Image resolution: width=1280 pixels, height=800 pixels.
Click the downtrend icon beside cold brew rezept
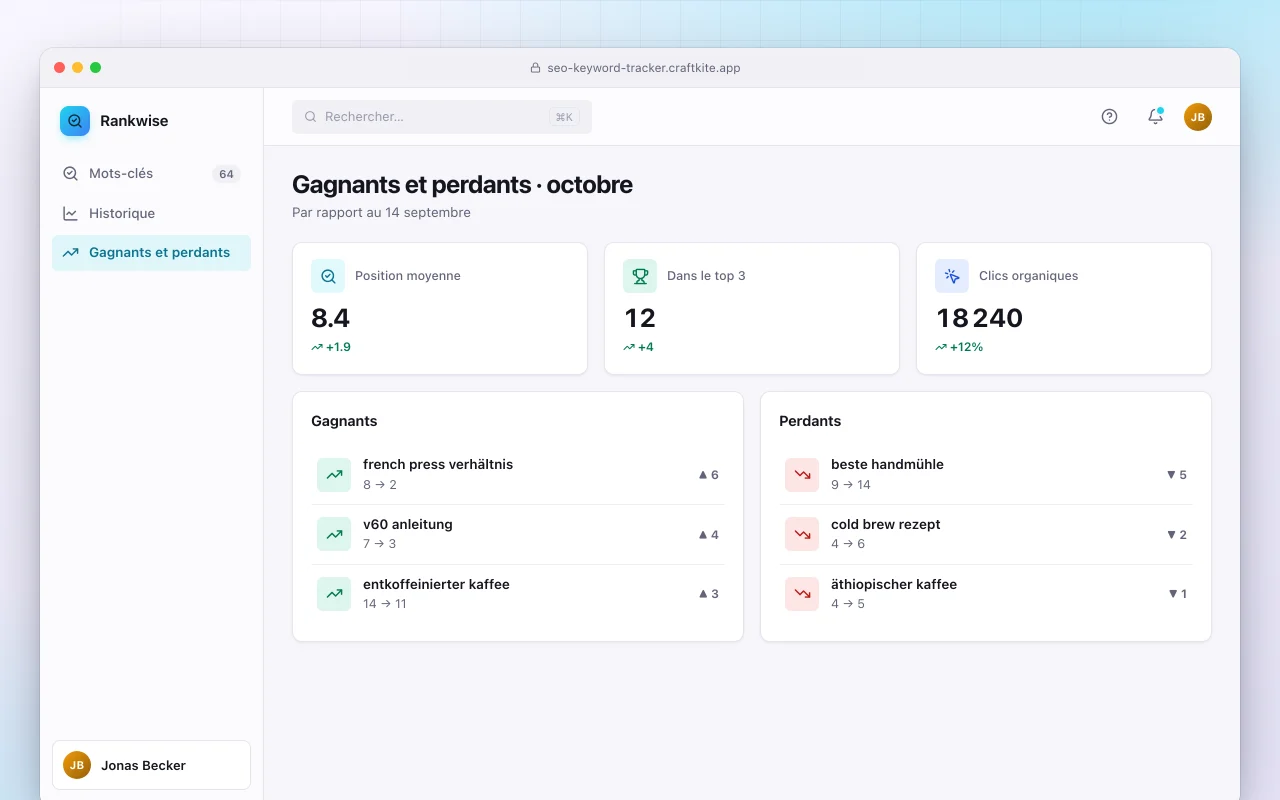click(802, 534)
